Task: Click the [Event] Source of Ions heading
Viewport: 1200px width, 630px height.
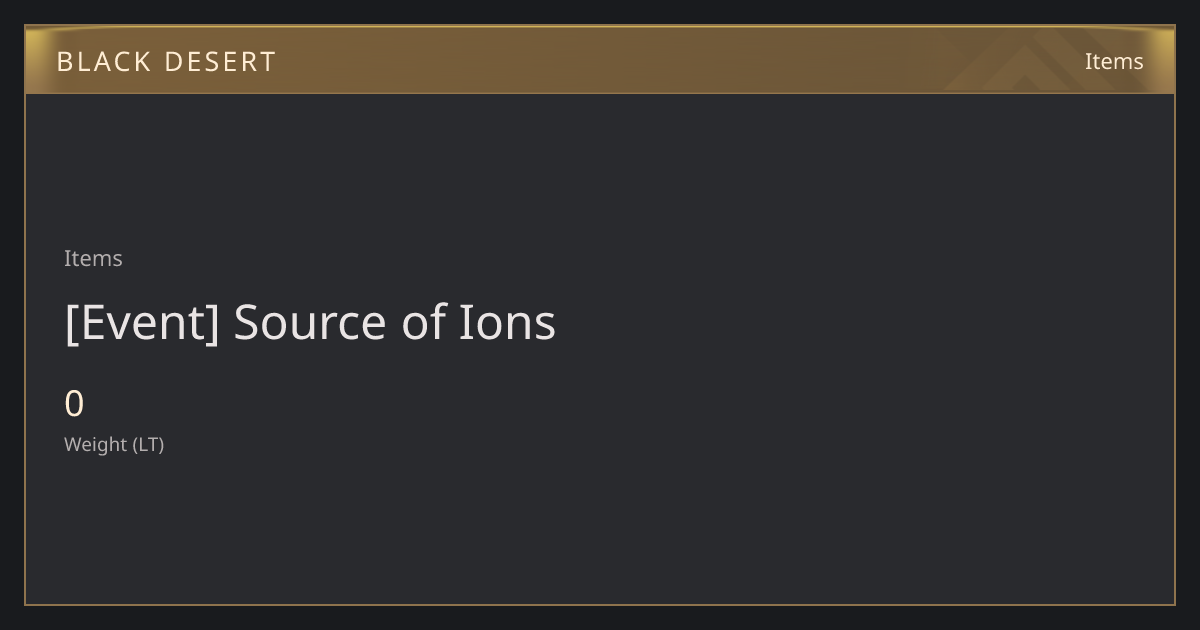Action: click(x=310, y=322)
